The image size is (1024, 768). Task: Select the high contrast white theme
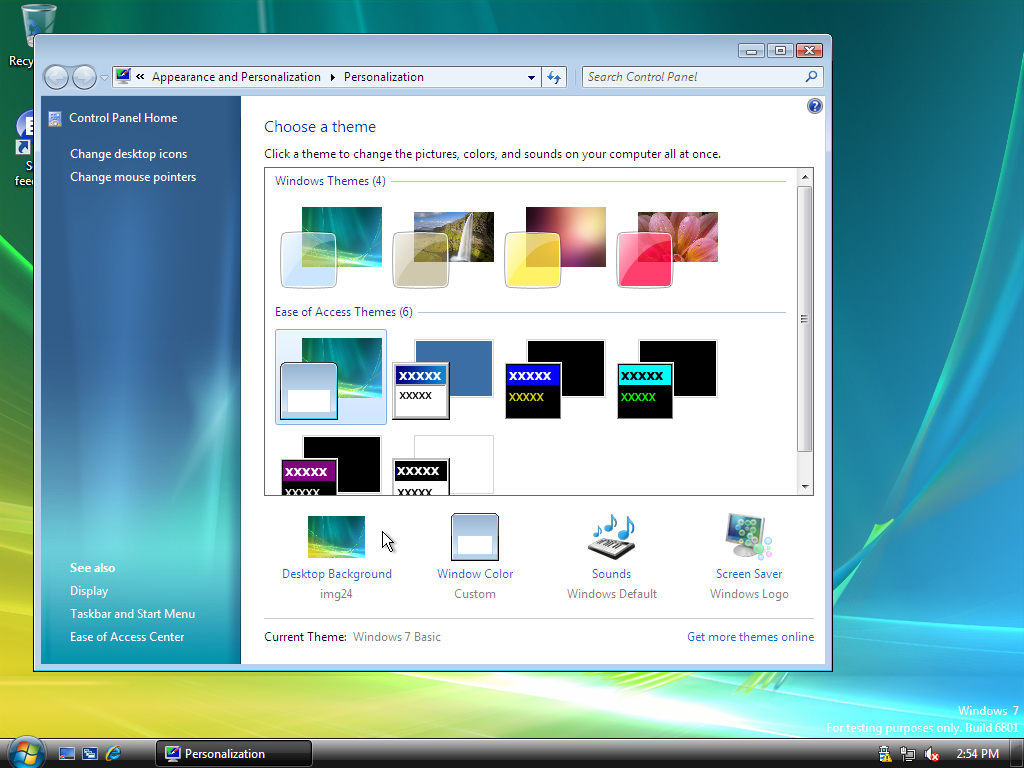443,464
